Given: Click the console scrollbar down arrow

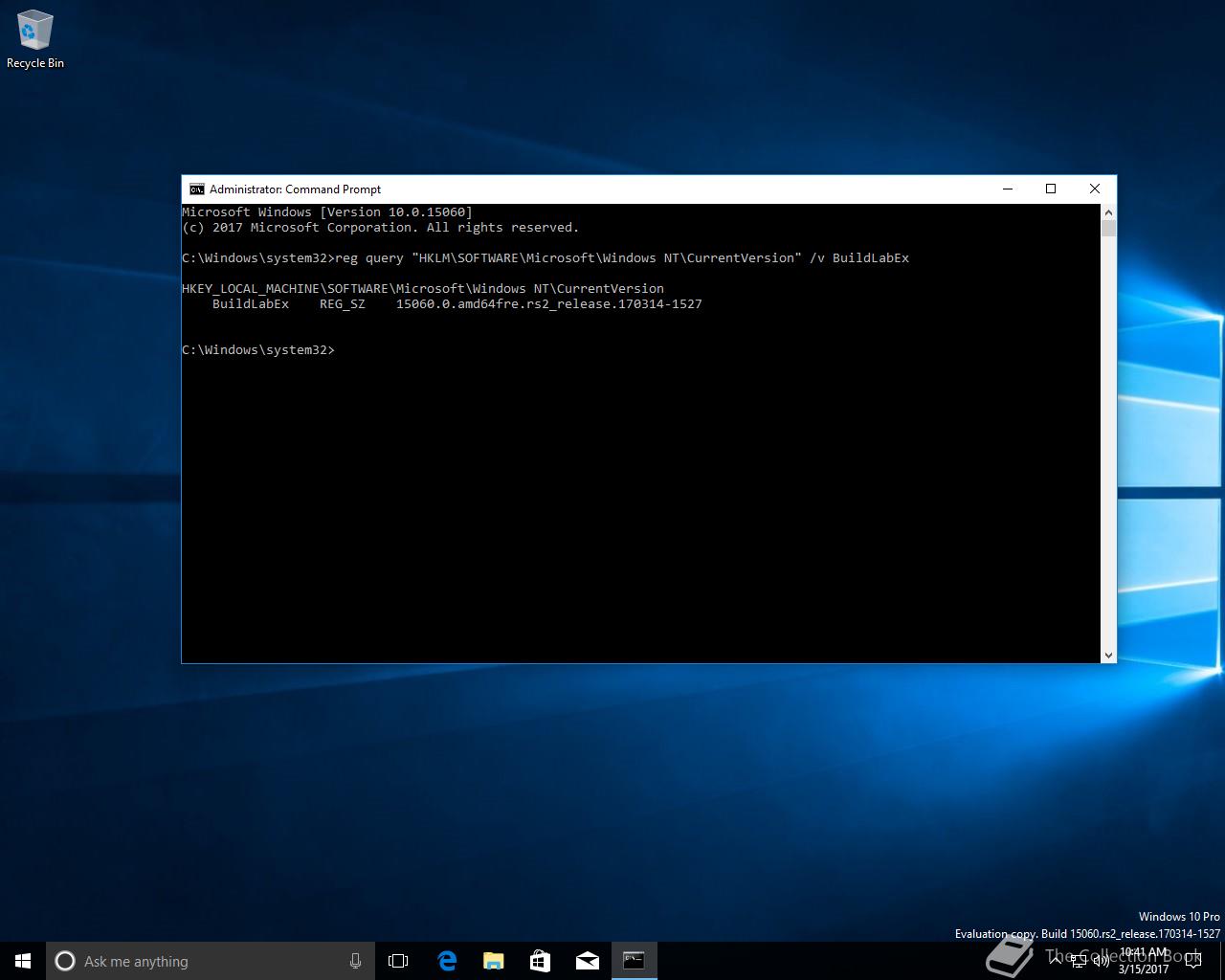Looking at the screenshot, I should 1108,655.
